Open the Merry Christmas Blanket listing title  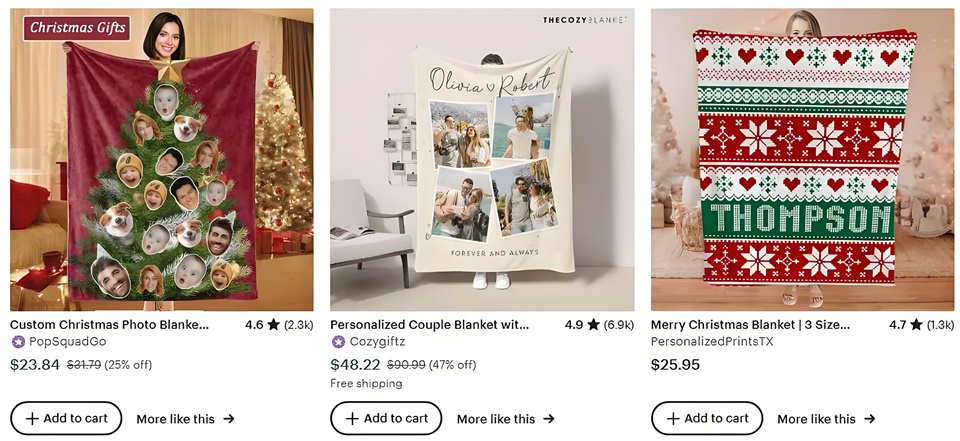point(750,325)
